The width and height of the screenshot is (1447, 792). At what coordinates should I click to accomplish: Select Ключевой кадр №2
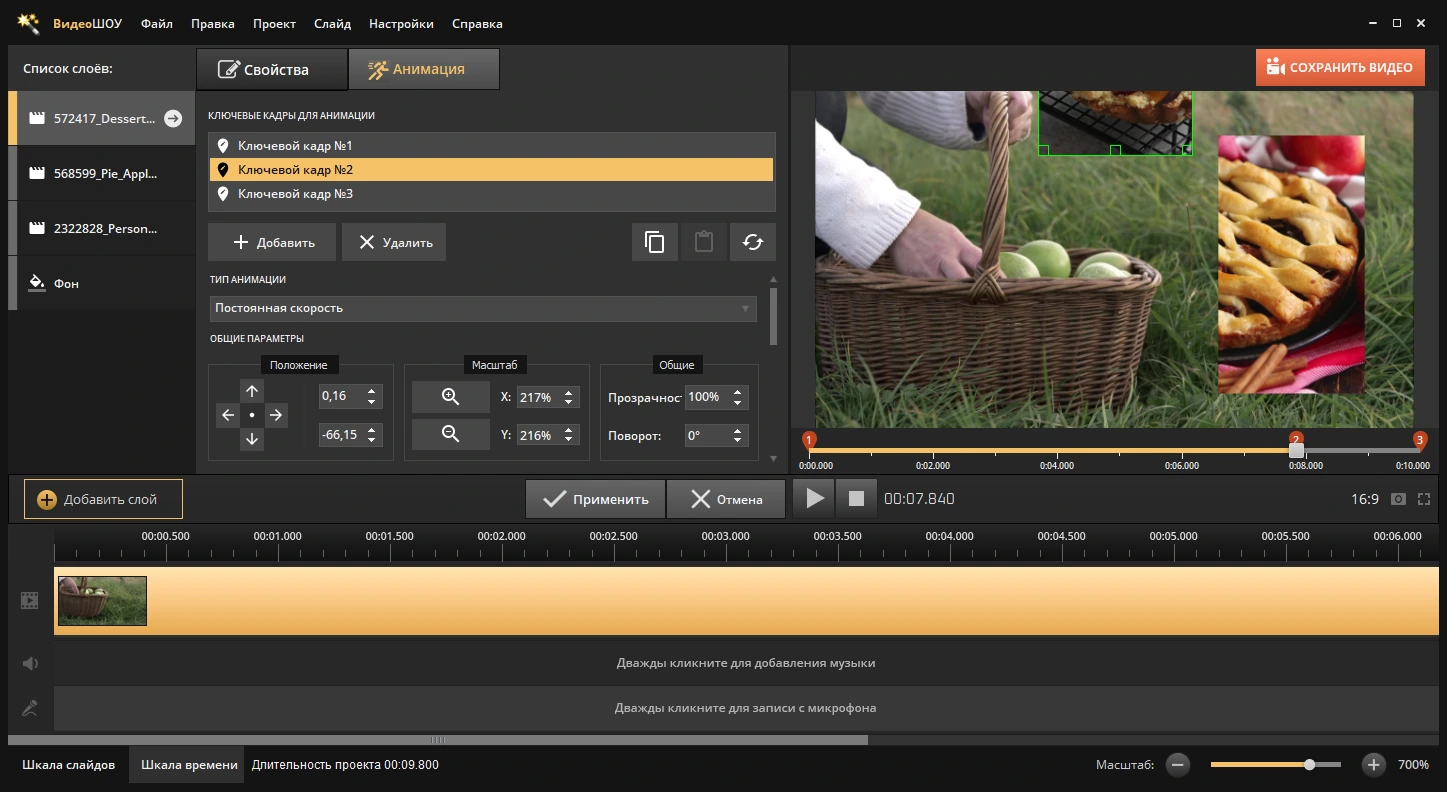click(x=491, y=170)
